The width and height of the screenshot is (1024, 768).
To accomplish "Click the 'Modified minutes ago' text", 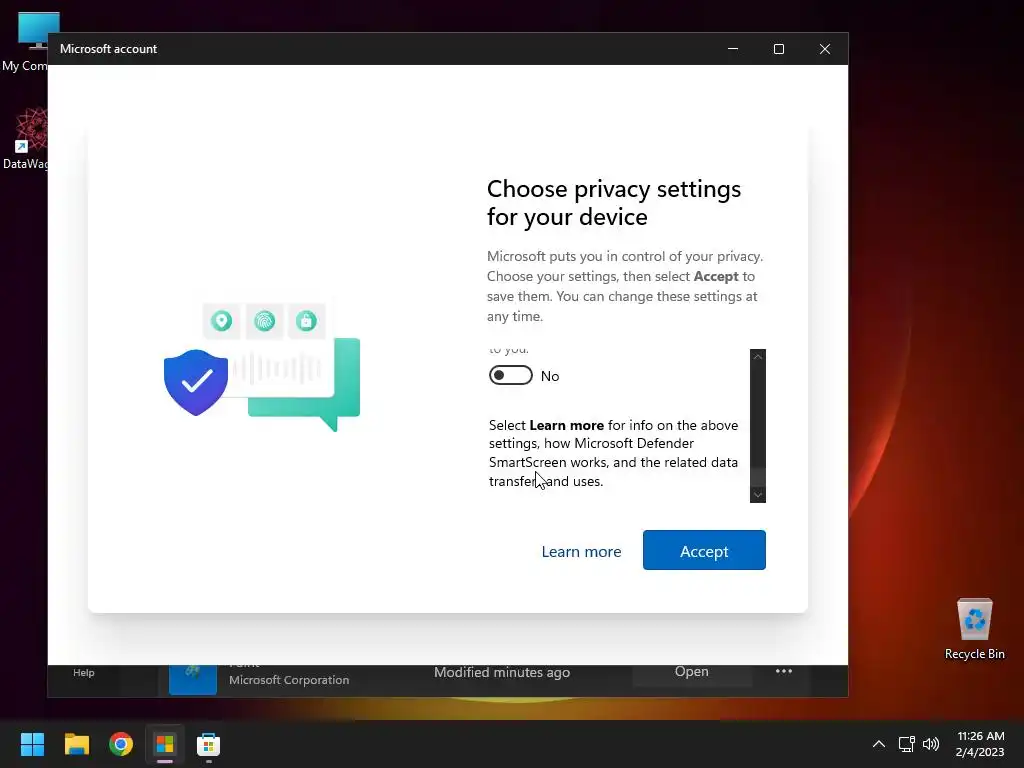I will pyautogui.click(x=502, y=672).
